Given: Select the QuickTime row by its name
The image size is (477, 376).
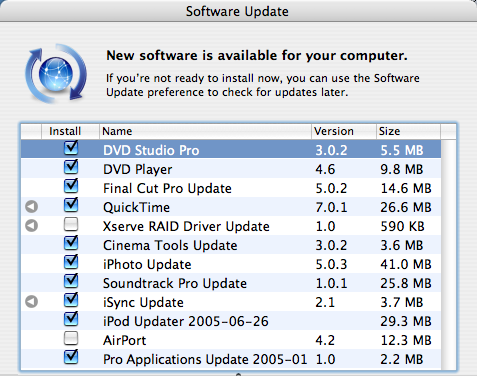Looking at the screenshot, I should [136, 207].
